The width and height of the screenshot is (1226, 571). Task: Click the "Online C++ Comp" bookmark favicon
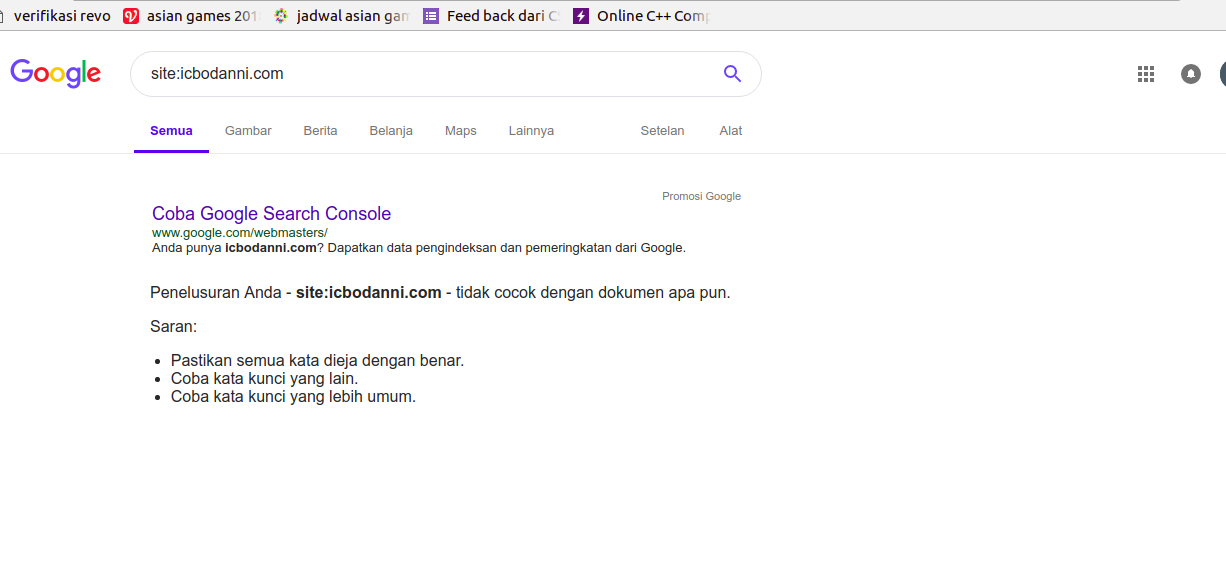click(x=581, y=16)
